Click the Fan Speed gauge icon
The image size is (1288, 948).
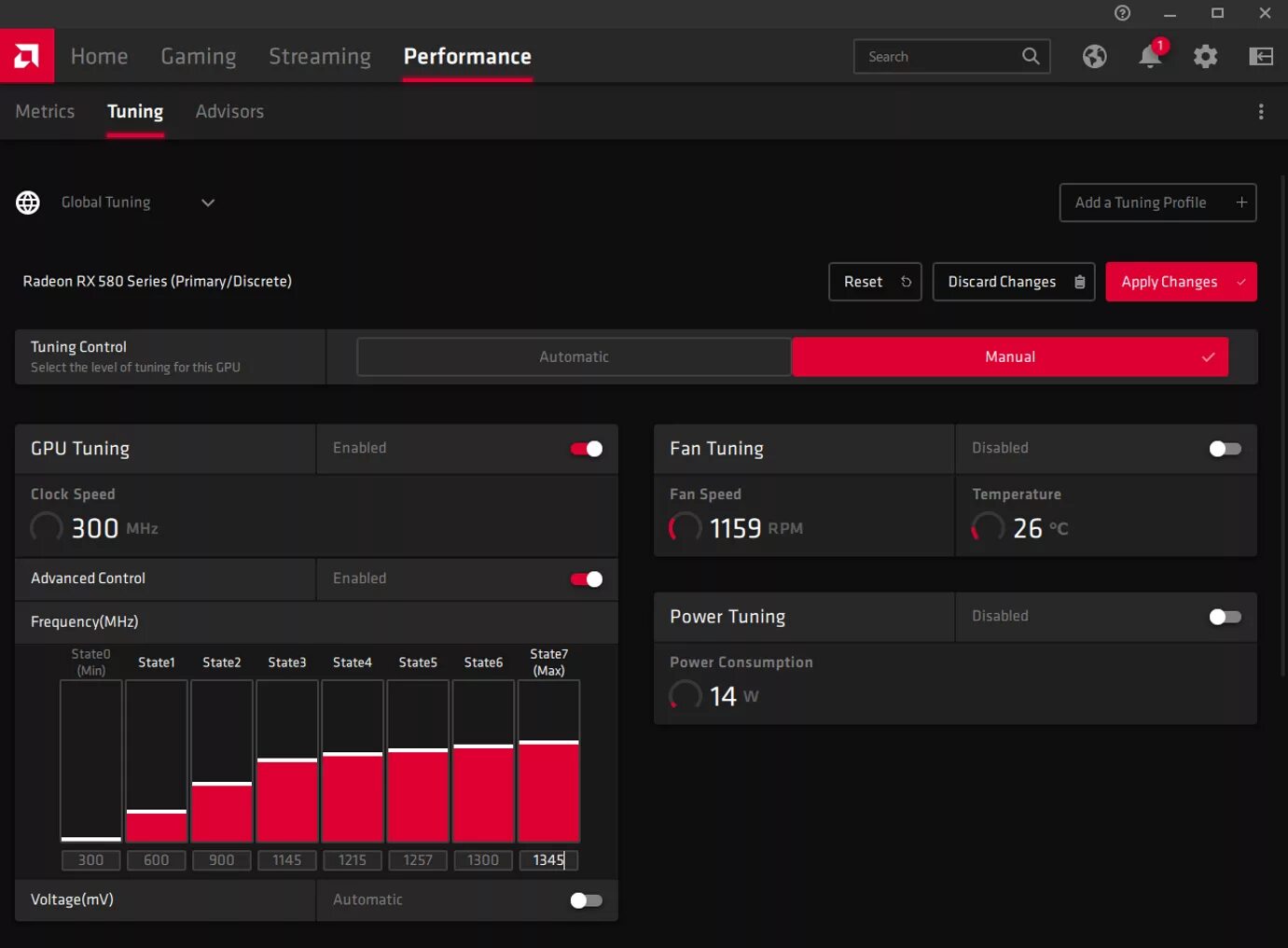pyautogui.click(x=686, y=528)
